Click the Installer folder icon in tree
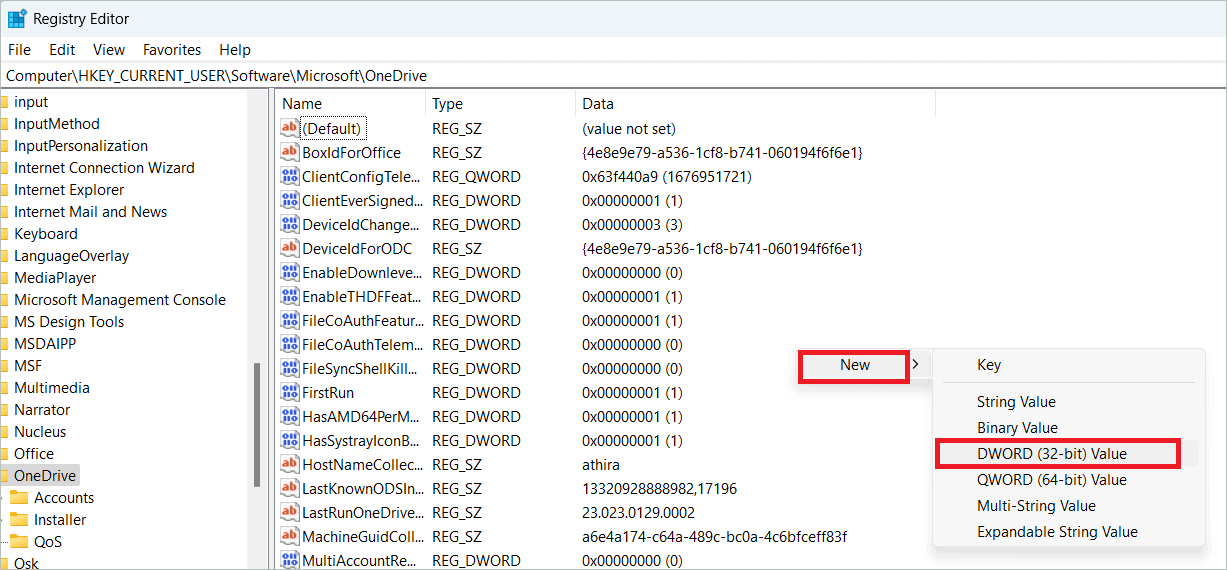 point(19,519)
